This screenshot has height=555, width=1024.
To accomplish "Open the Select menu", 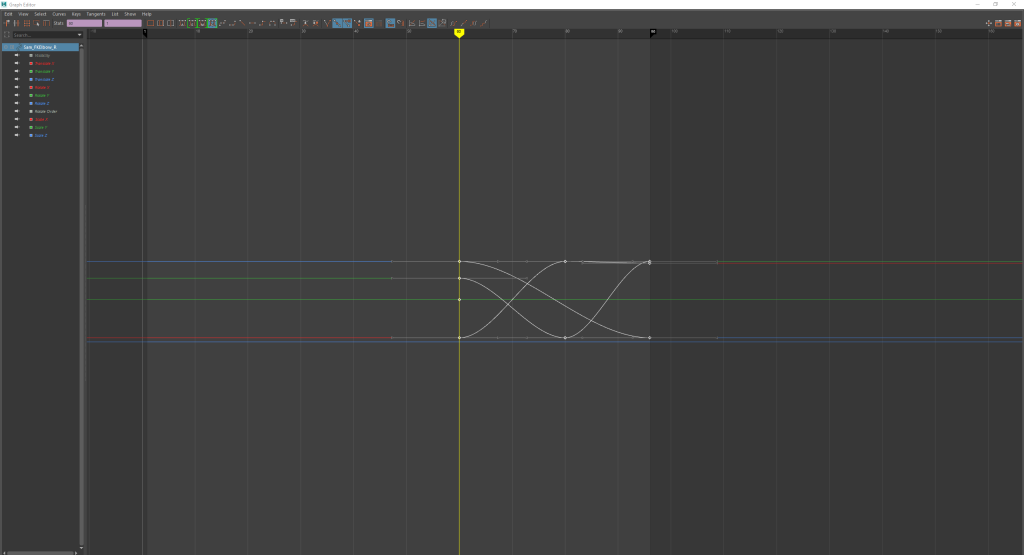I will (40, 14).
